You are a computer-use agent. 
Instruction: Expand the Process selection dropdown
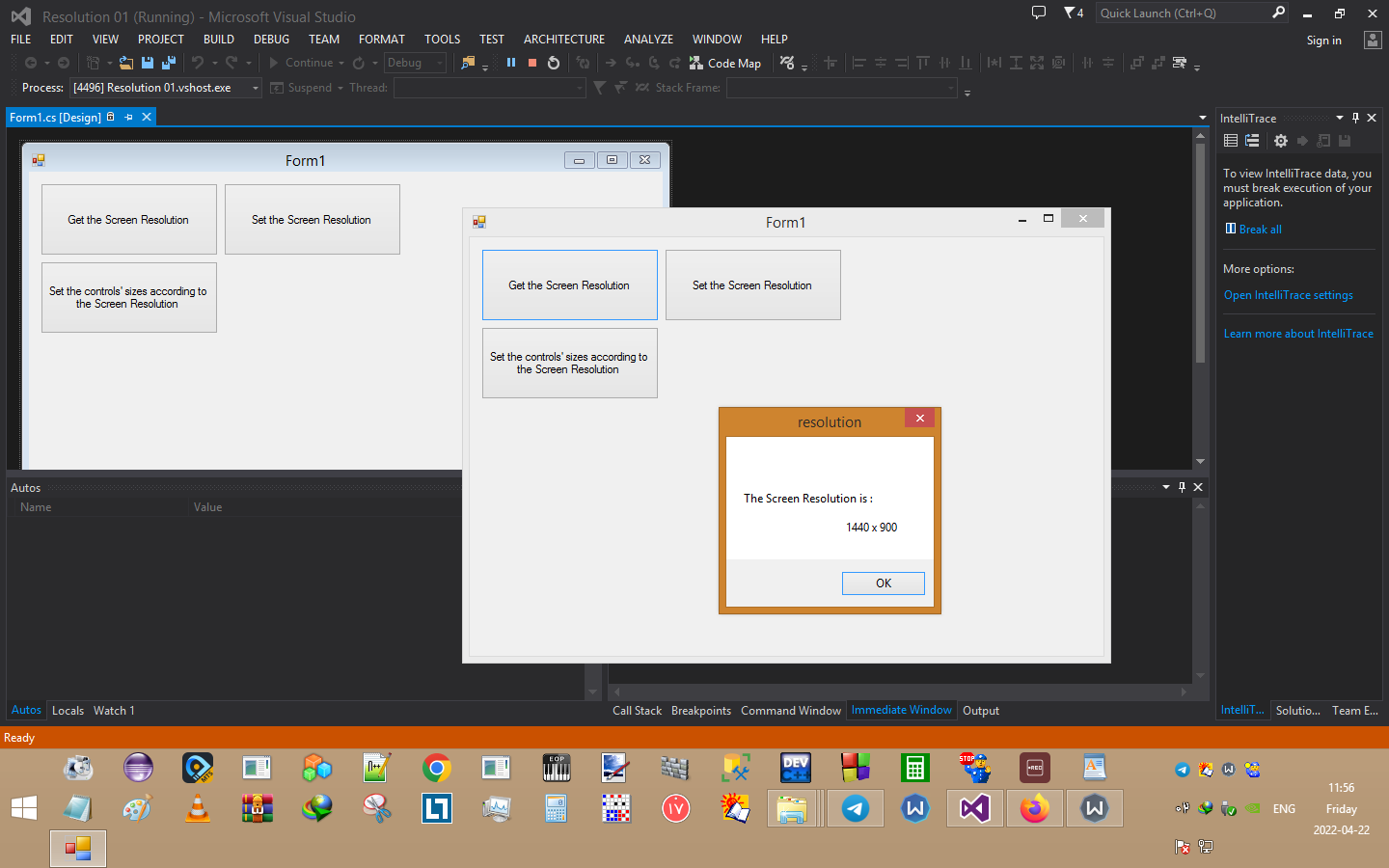coord(256,88)
